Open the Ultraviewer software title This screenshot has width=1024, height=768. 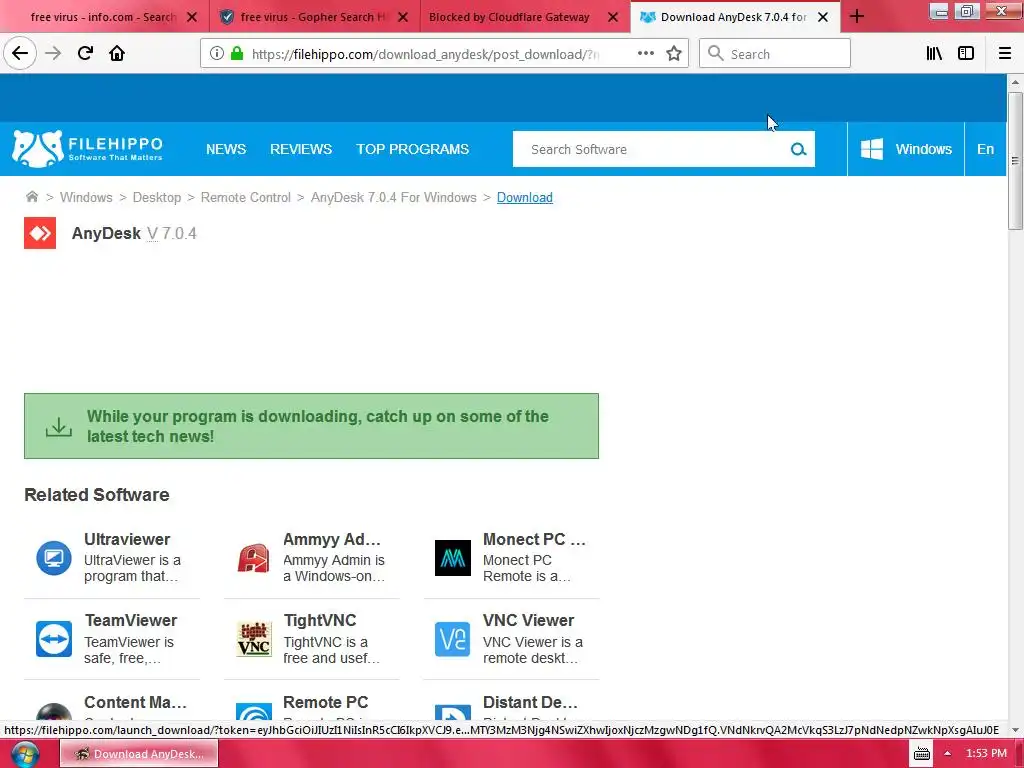pos(127,539)
